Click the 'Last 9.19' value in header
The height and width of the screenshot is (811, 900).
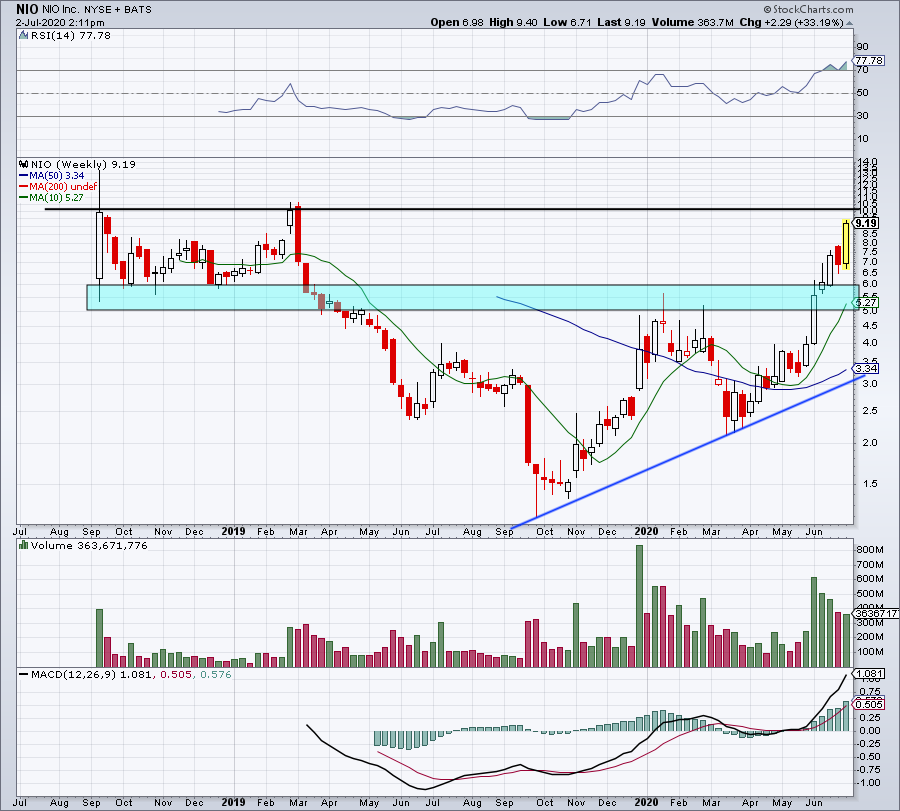[x=621, y=22]
